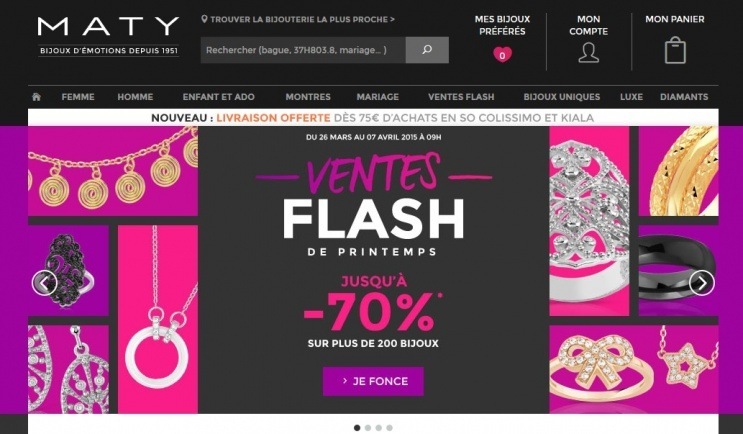Screen dimensions: 743x434
Task: Open favorites via the pink heart icon
Action: [502, 54]
